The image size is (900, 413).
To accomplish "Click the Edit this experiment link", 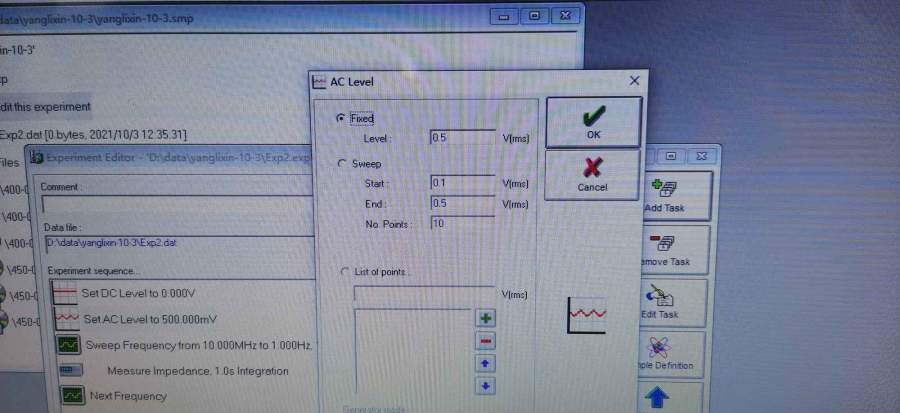I will 45,107.
